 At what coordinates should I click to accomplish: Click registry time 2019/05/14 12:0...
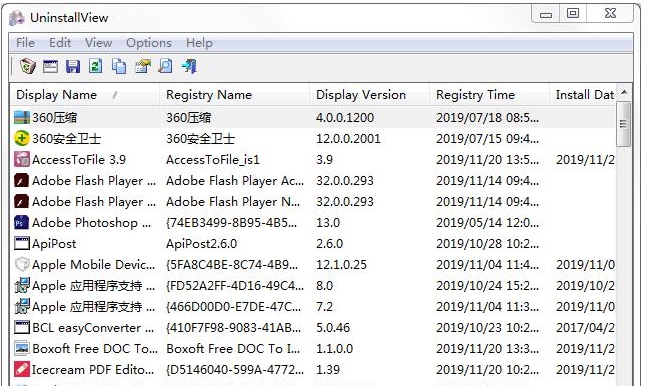(487, 223)
